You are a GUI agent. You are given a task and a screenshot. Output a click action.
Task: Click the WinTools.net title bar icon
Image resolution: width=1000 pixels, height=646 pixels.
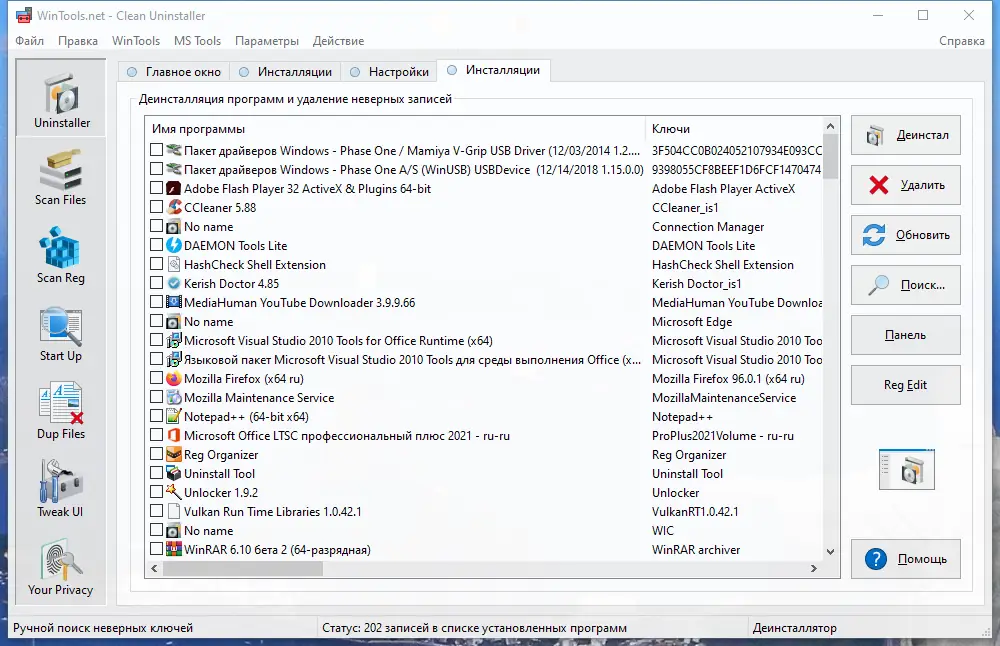(24, 15)
